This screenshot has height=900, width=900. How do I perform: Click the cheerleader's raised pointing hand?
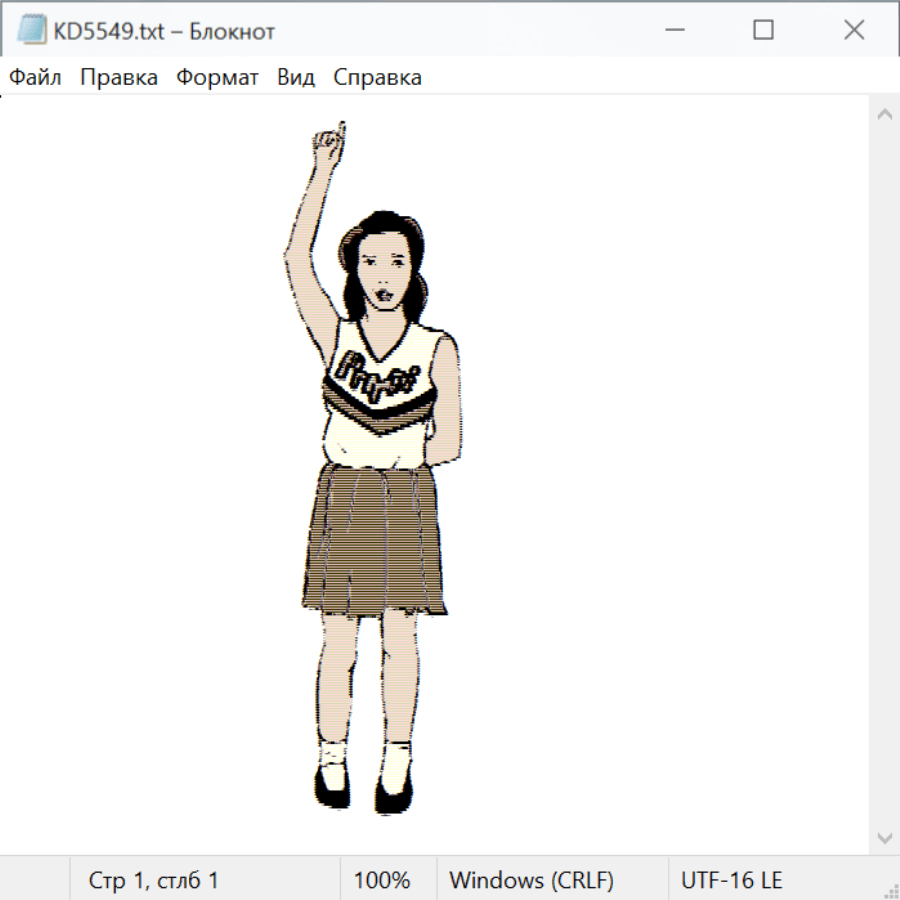click(x=329, y=146)
